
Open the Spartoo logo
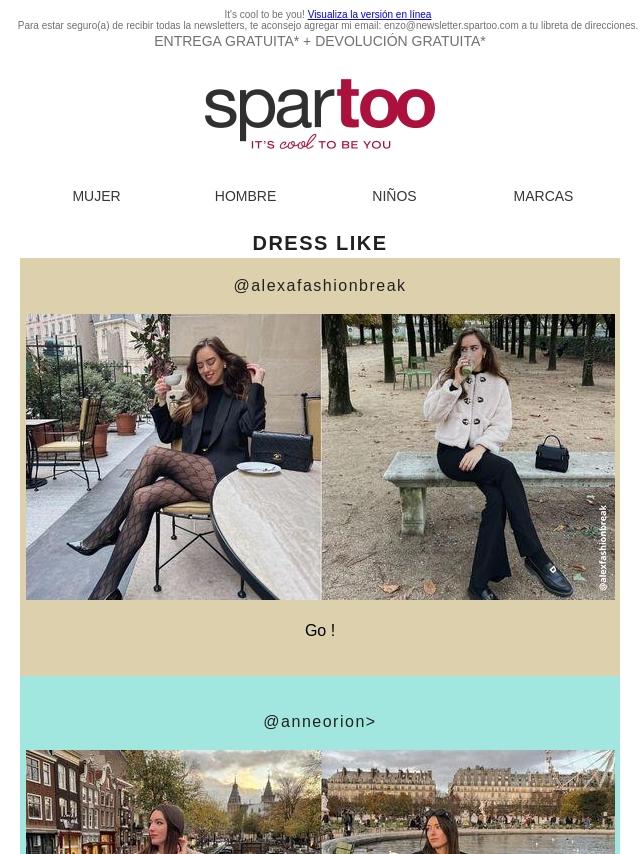click(320, 114)
